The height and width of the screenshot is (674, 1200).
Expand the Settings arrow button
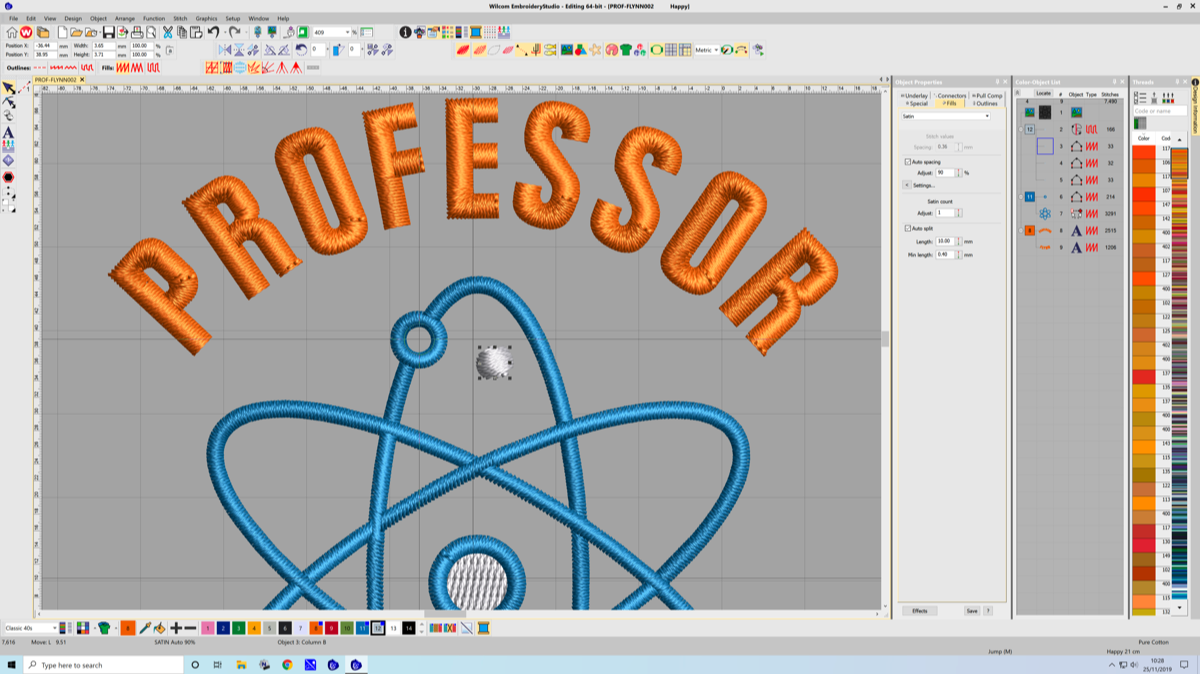point(906,185)
